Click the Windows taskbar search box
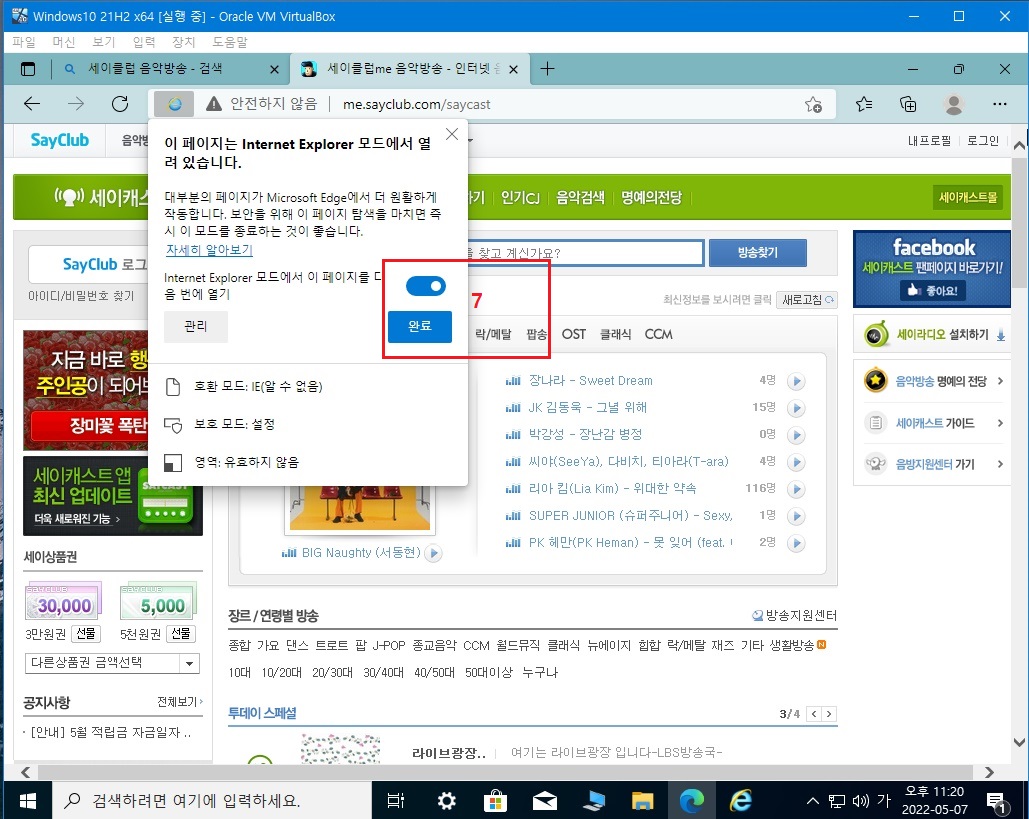The image size is (1029, 819). tap(211, 801)
